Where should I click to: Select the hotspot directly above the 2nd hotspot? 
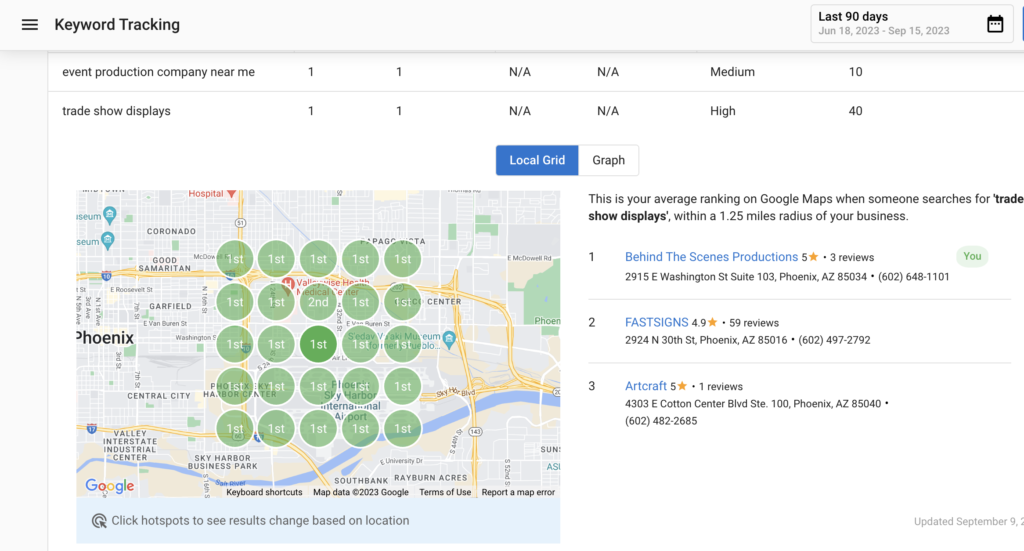pos(318,259)
